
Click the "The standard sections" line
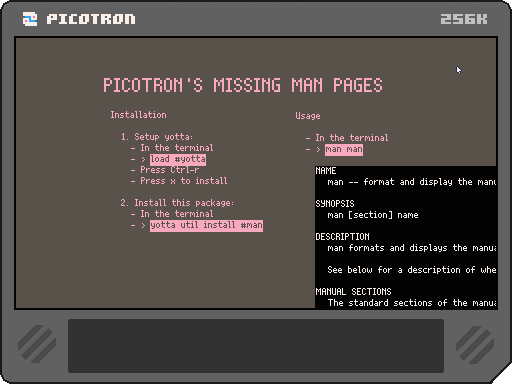click(x=412, y=303)
